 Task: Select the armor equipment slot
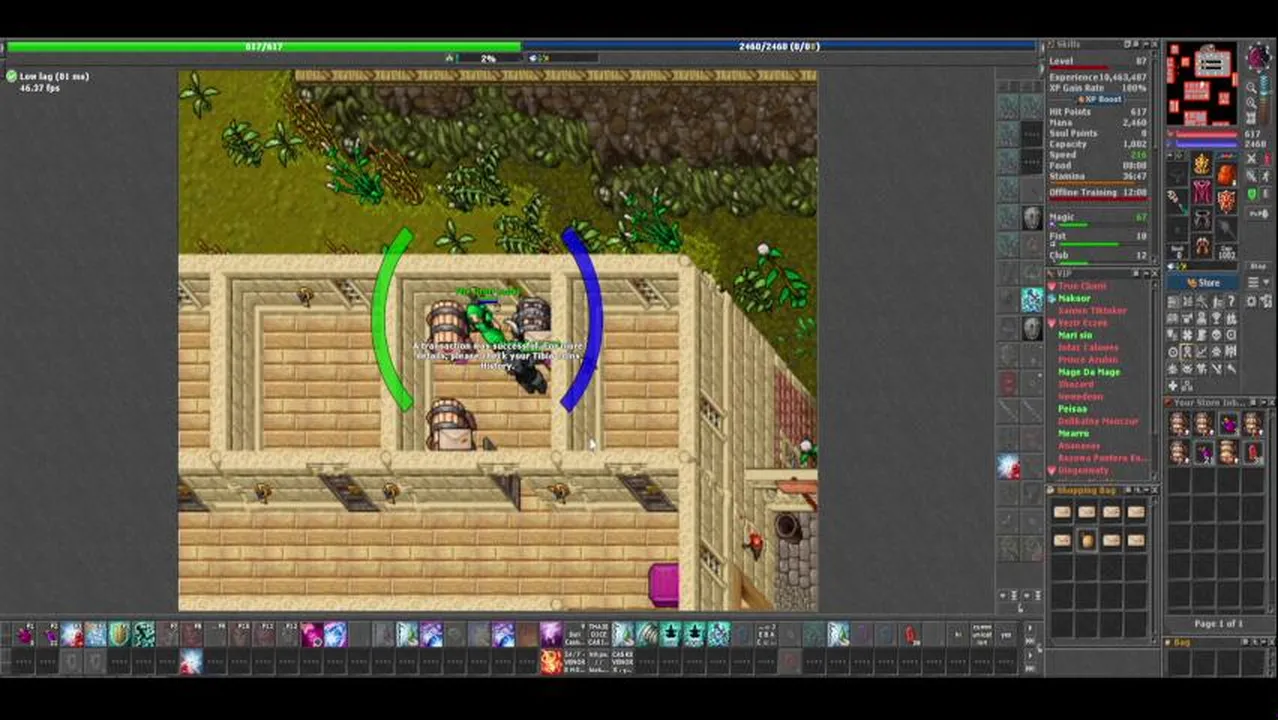pyautogui.click(x=1202, y=191)
